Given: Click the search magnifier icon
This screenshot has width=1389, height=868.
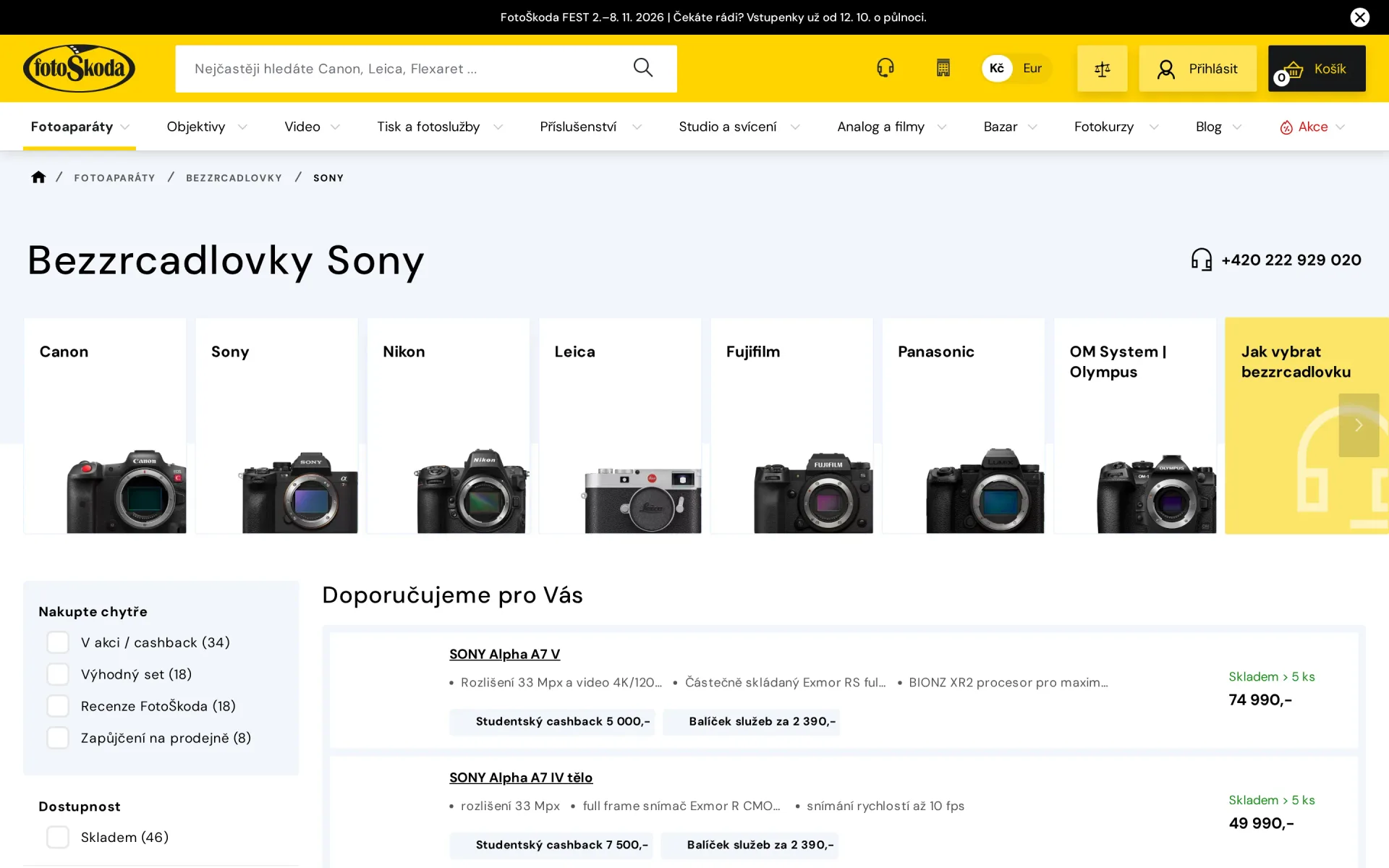Looking at the screenshot, I should pyautogui.click(x=642, y=68).
